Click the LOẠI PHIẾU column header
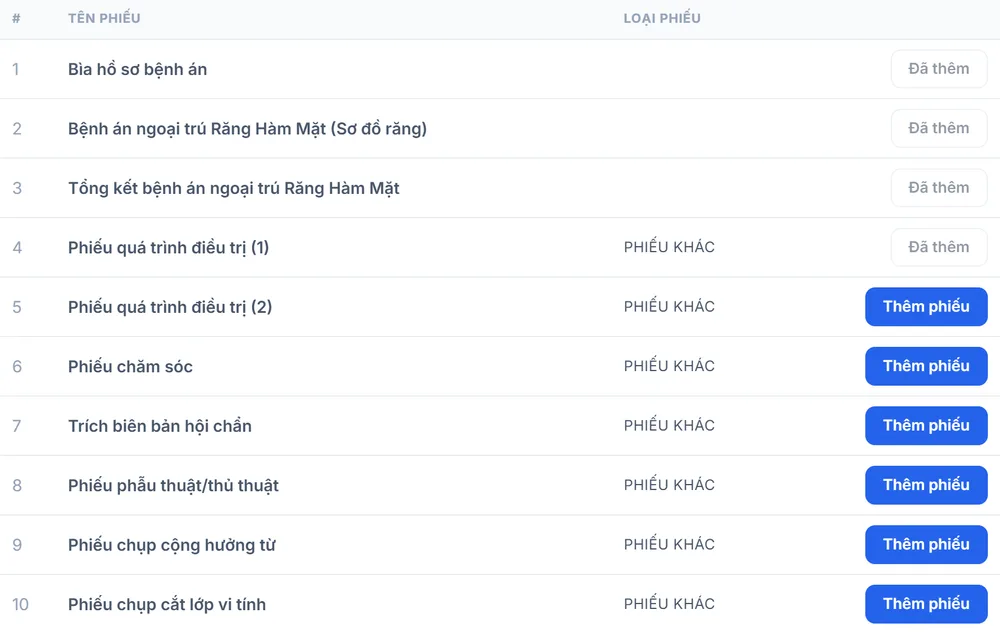Screen dimensions: 1000x633 coord(662,18)
